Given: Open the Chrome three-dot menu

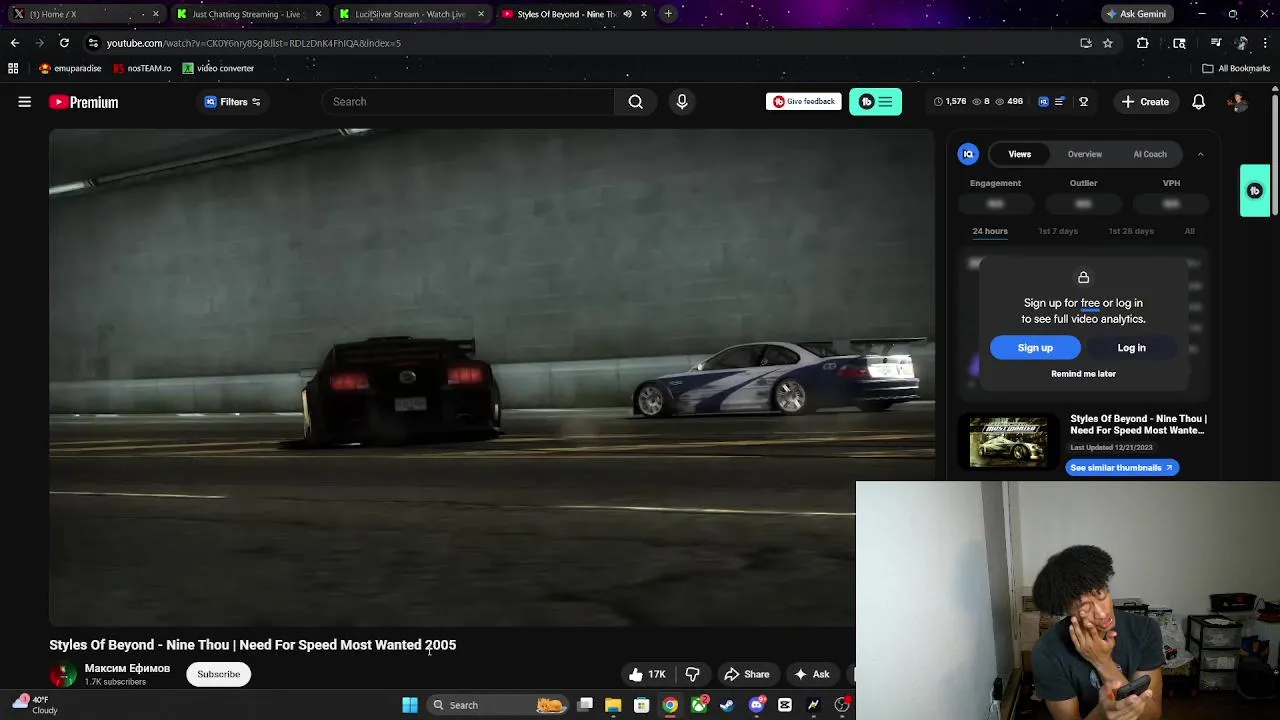Looking at the screenshot, I should coord(1265,43).
